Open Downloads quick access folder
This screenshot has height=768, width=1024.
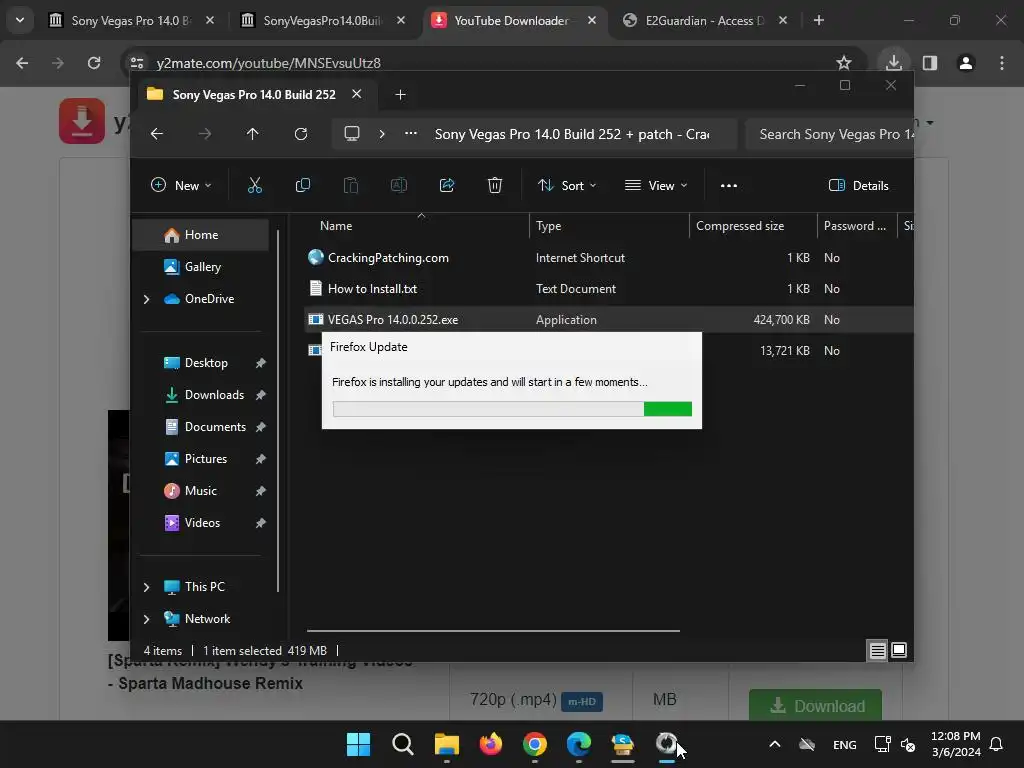coord(214,395)
